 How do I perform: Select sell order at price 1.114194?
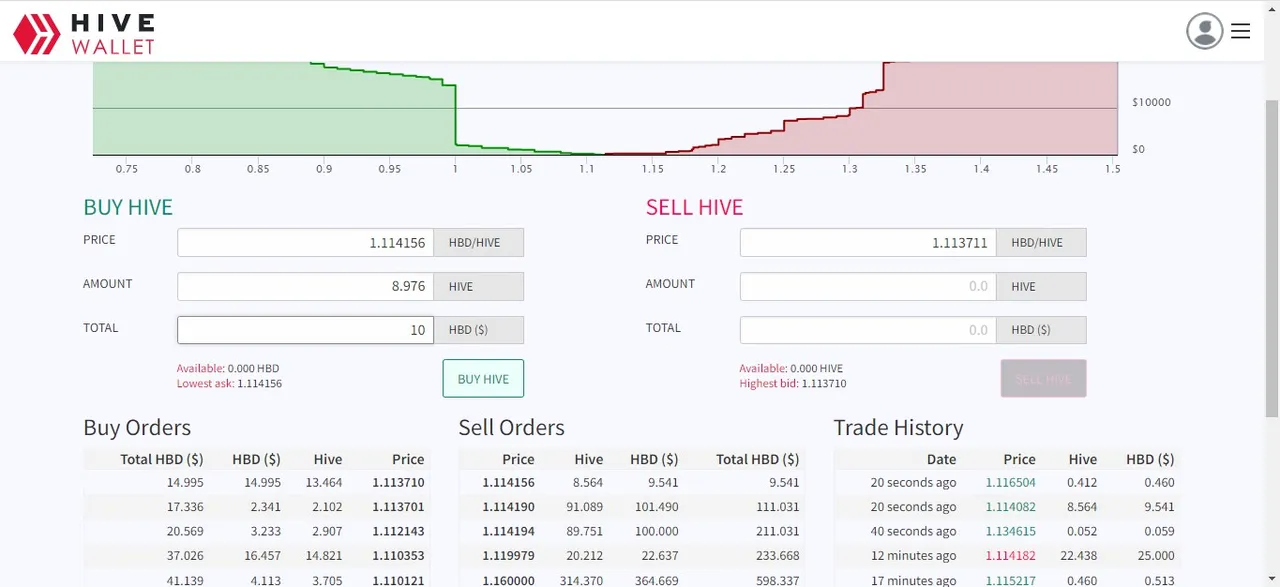(x=631, y=531)
